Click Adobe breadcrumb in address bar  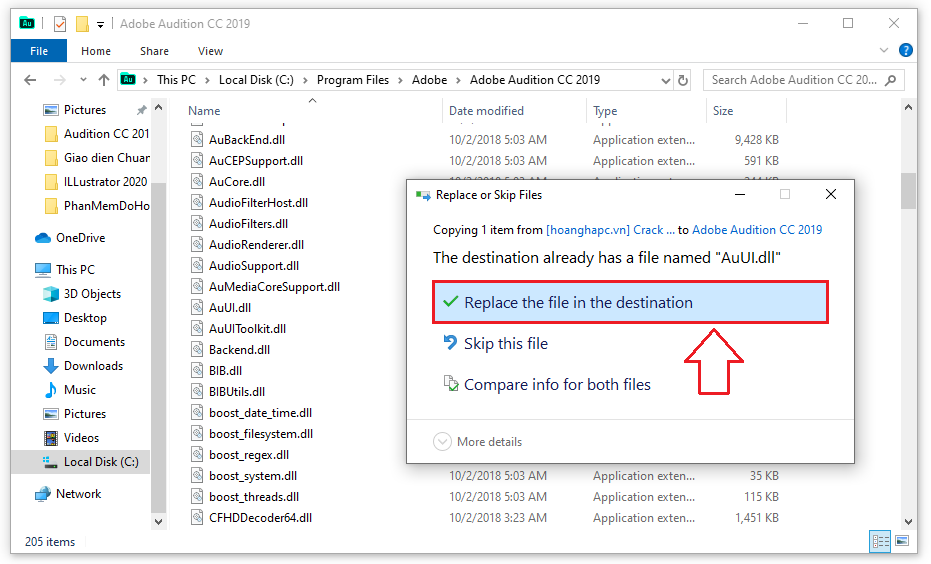pos(429,80)
